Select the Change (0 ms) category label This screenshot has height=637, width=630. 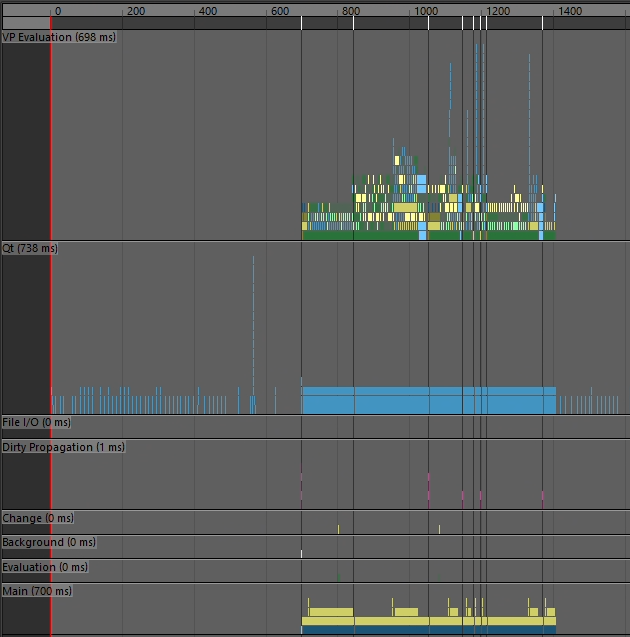pos(38,518)
